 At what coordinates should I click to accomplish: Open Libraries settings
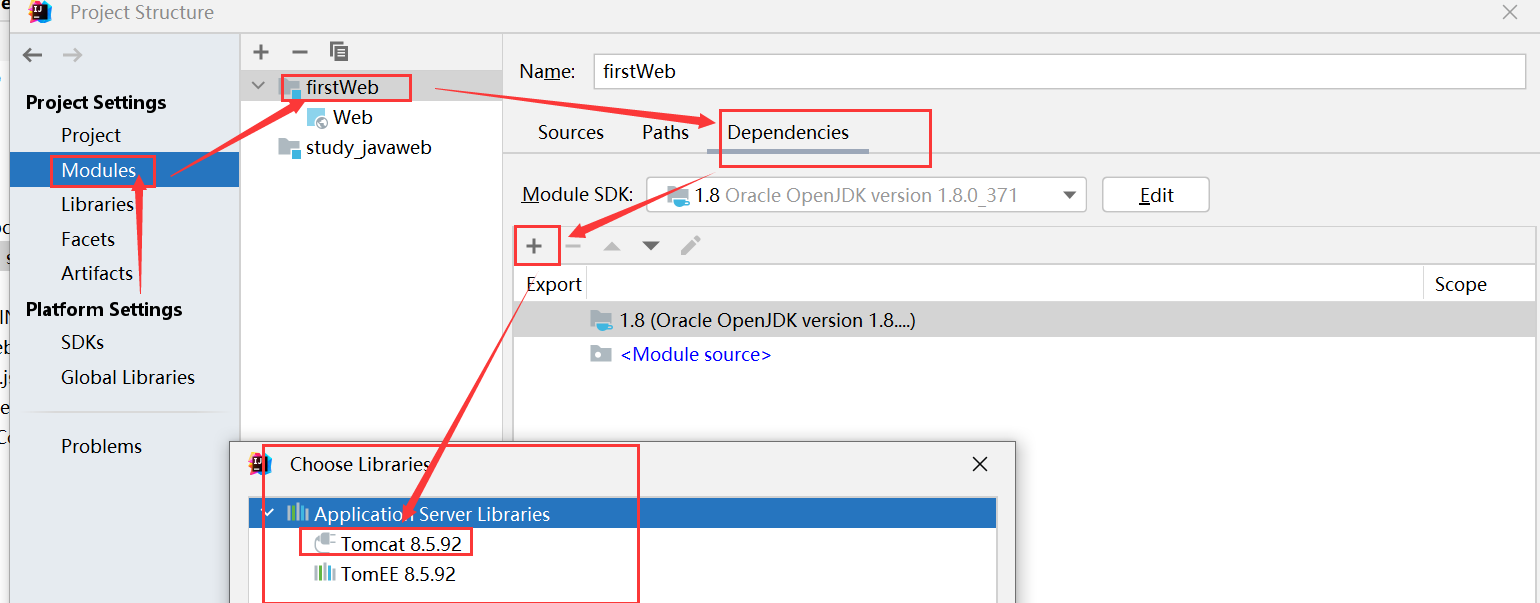(97, 204)
